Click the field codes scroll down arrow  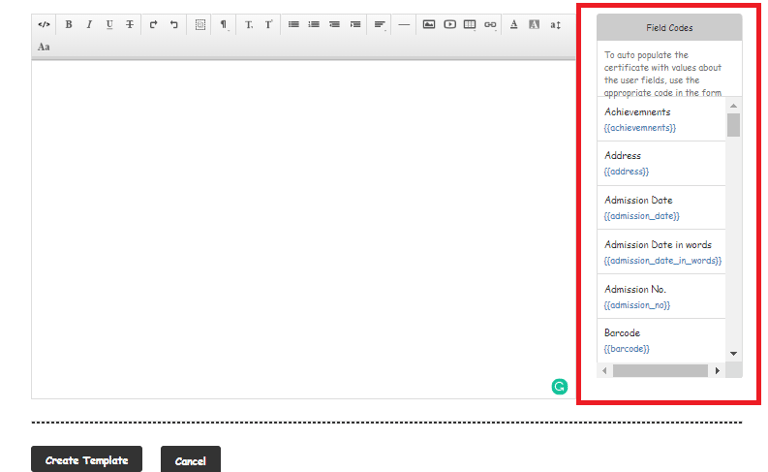[733, 354]
